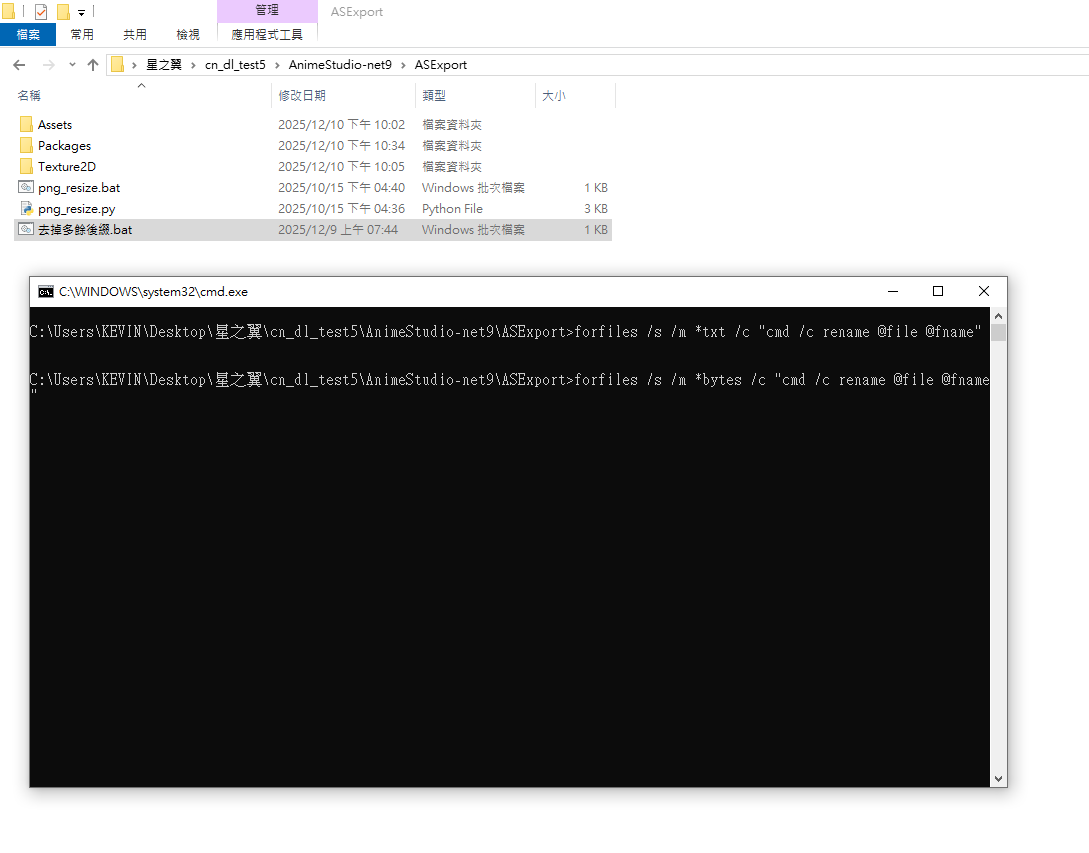Click the Back navigation arrow
This screenshot has height=853, width=1089.
pyautogui.click(x=19, y=65)
